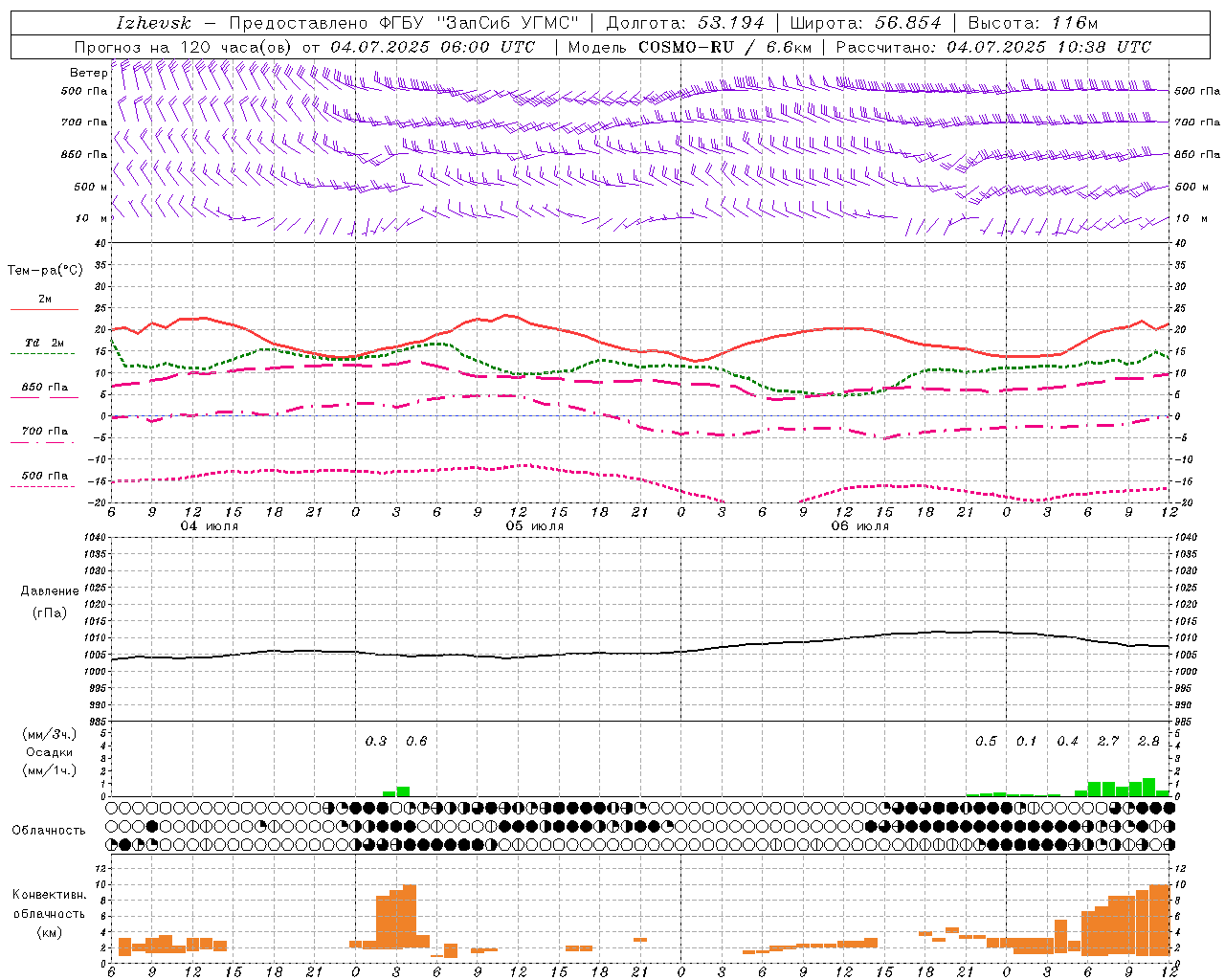Screen dimensions: 1225x980
Task: Click the 0.4 precipitation amount
Action: (x=1067, y=741)
